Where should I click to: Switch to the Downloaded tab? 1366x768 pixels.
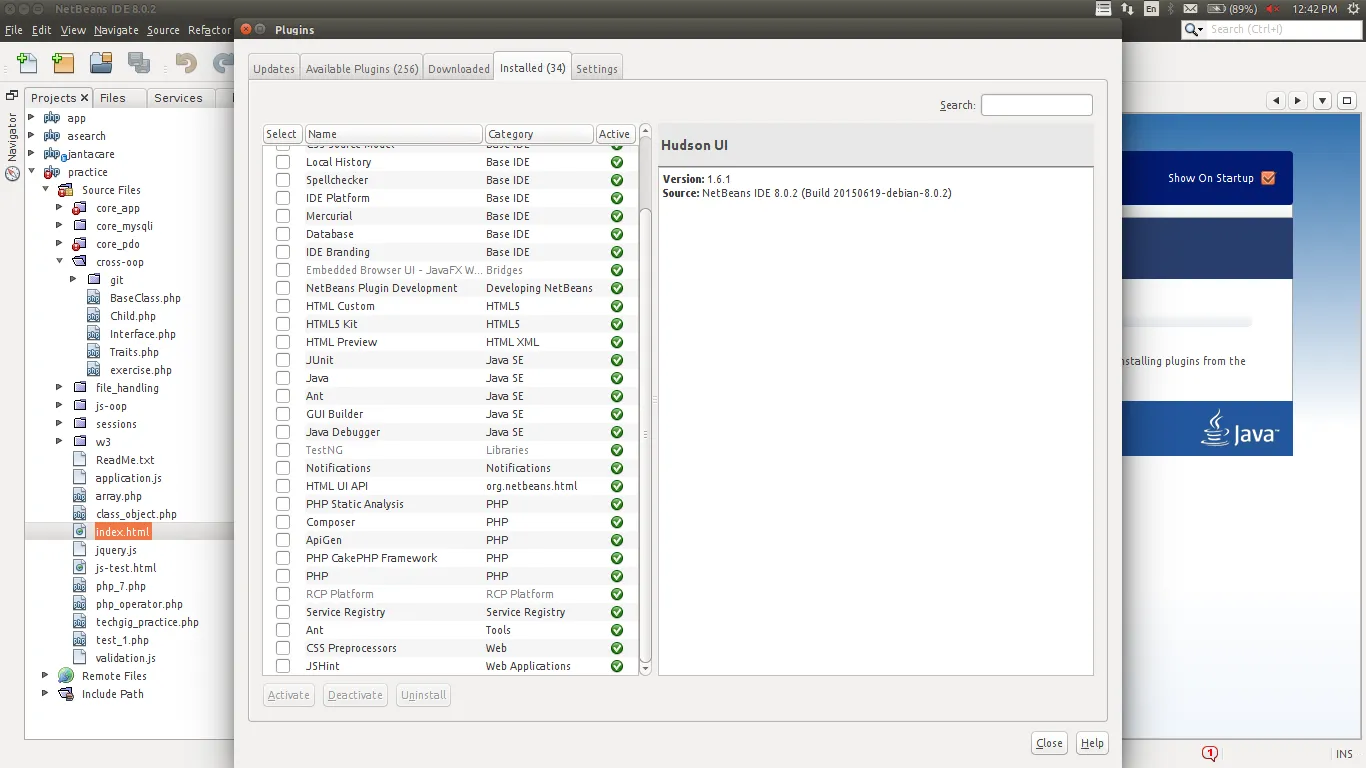[x=459, y=68]
